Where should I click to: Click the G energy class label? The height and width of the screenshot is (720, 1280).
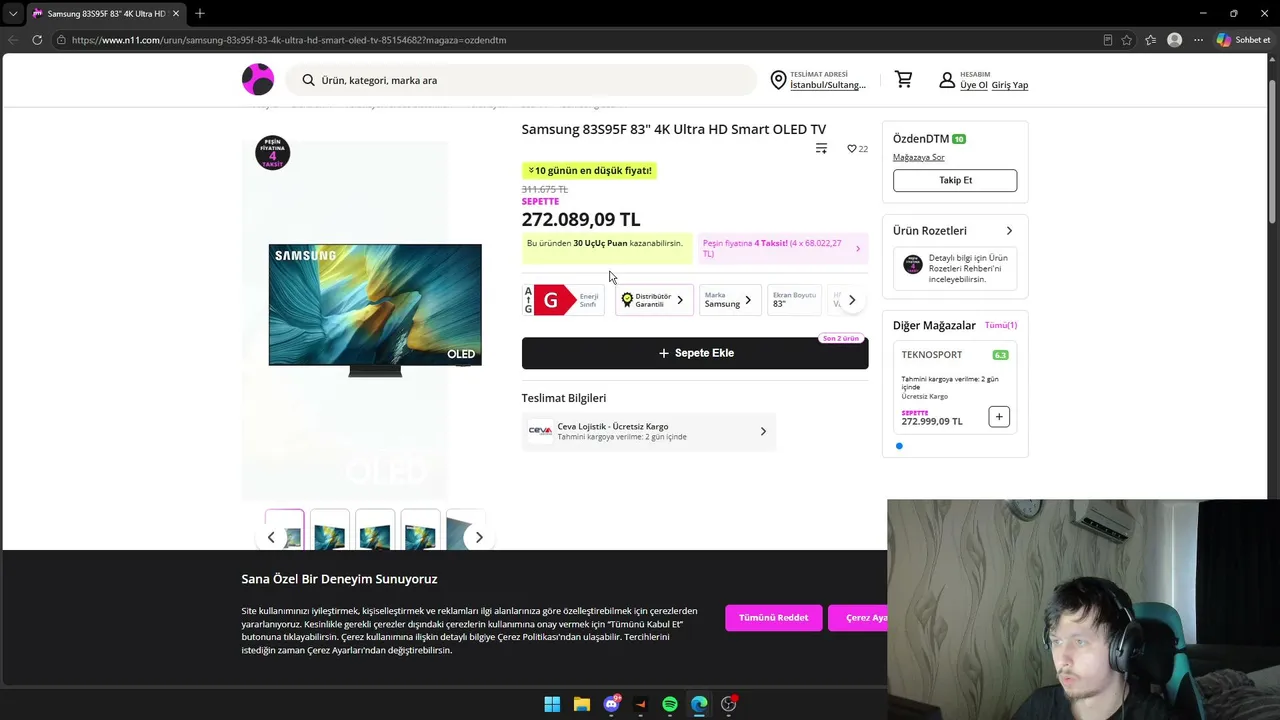click(562, 300)
